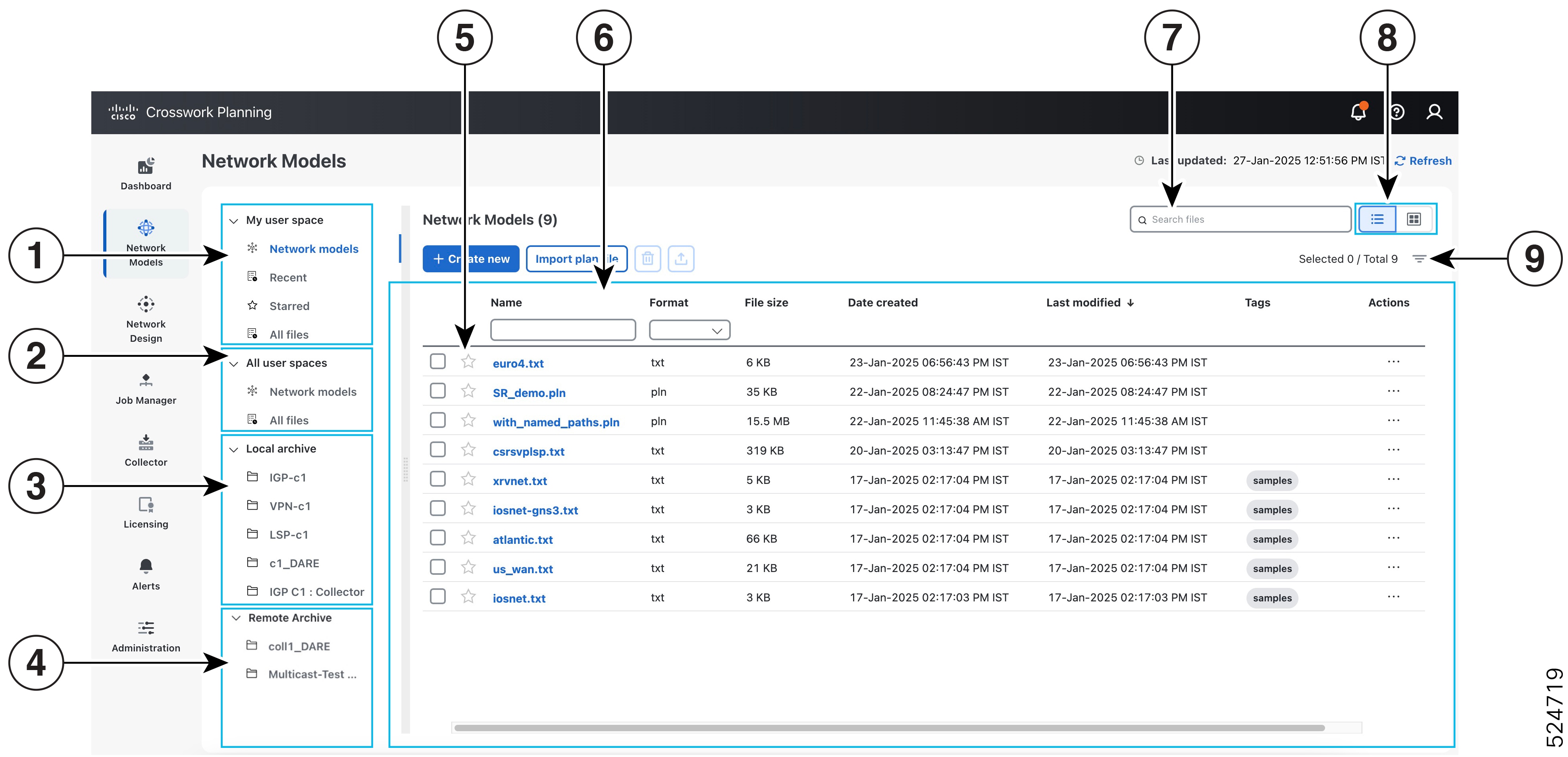Check the with_named_paths.pln row

[x=438, y=420]
